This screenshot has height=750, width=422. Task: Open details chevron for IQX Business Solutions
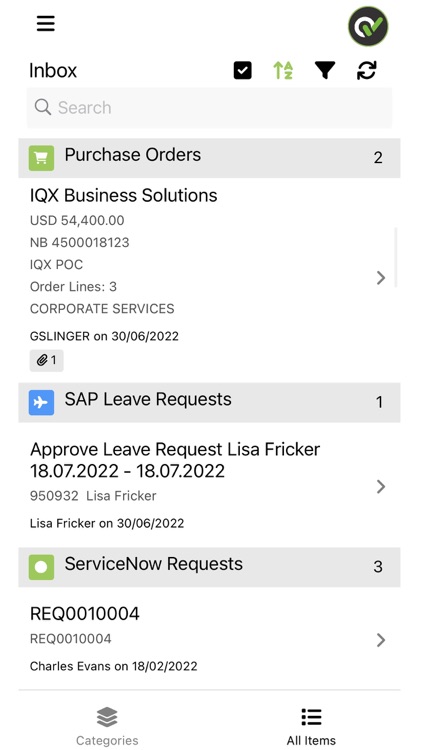pyautogui.click(x=381, y=277)
